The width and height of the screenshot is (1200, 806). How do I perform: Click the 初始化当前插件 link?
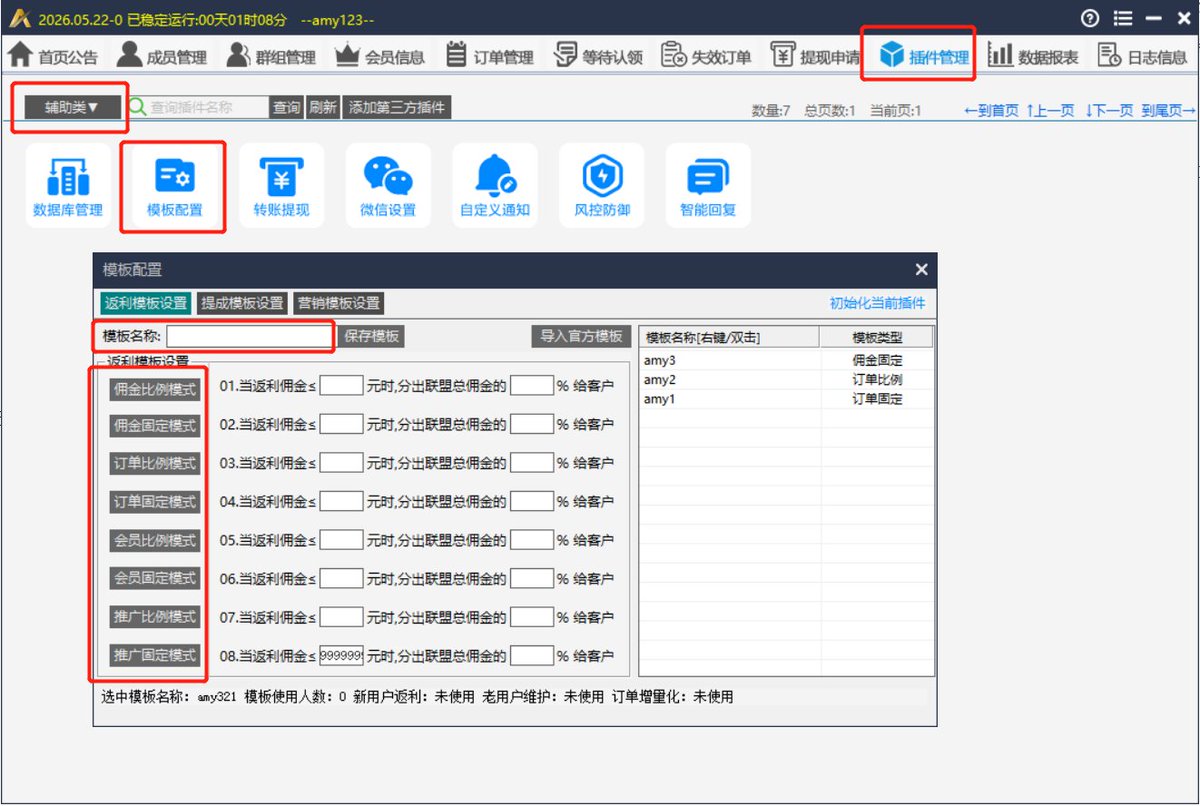tap(878, 303)
